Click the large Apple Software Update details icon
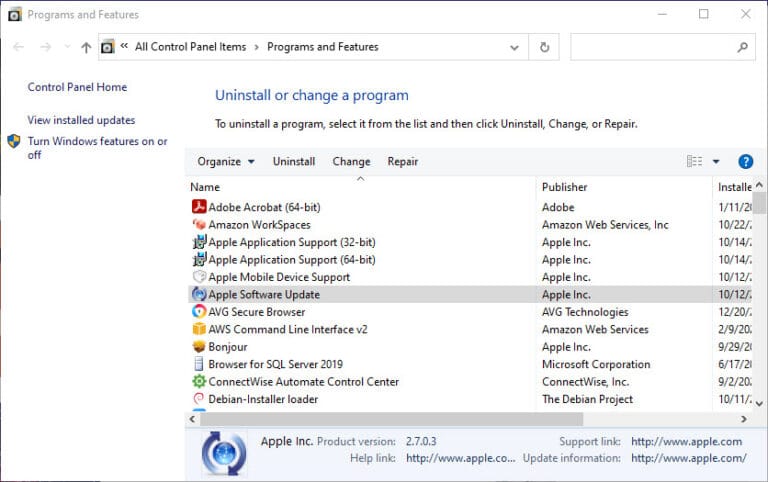The height and width of the screenshot is (482, 768). tap(224, 454)
